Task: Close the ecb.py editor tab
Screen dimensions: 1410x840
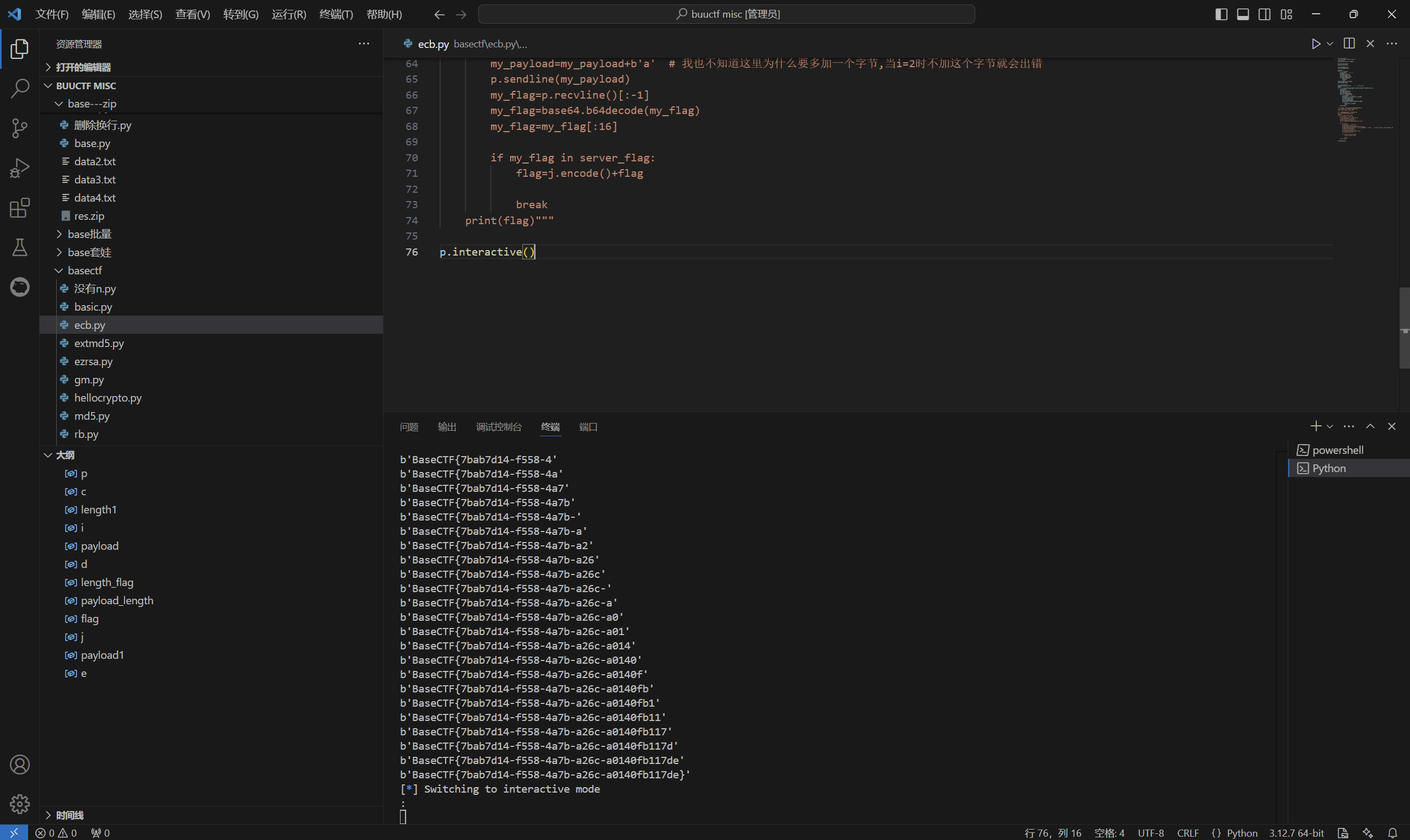Action: [x=1370, y=44]
